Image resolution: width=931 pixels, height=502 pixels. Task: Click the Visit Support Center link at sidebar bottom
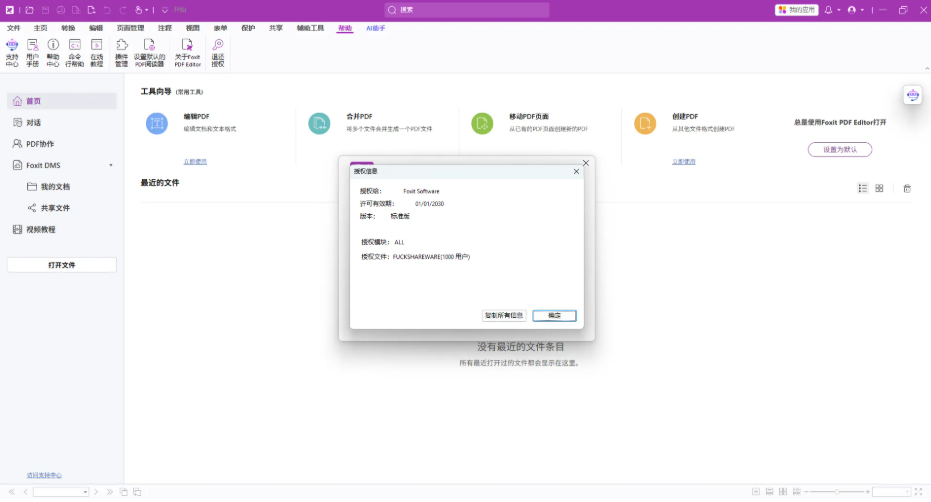pyautogui.click(x=44, y=475)
